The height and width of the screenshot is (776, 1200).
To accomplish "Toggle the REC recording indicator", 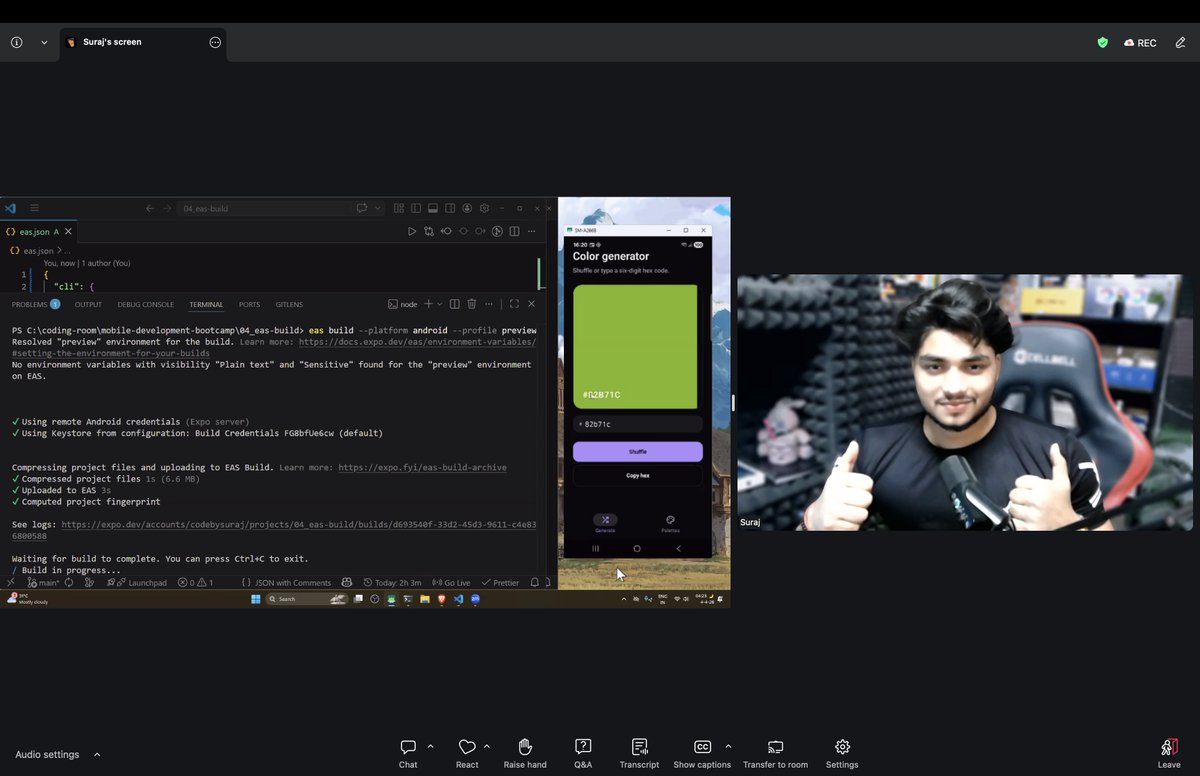I will (x=1140, y=43).
